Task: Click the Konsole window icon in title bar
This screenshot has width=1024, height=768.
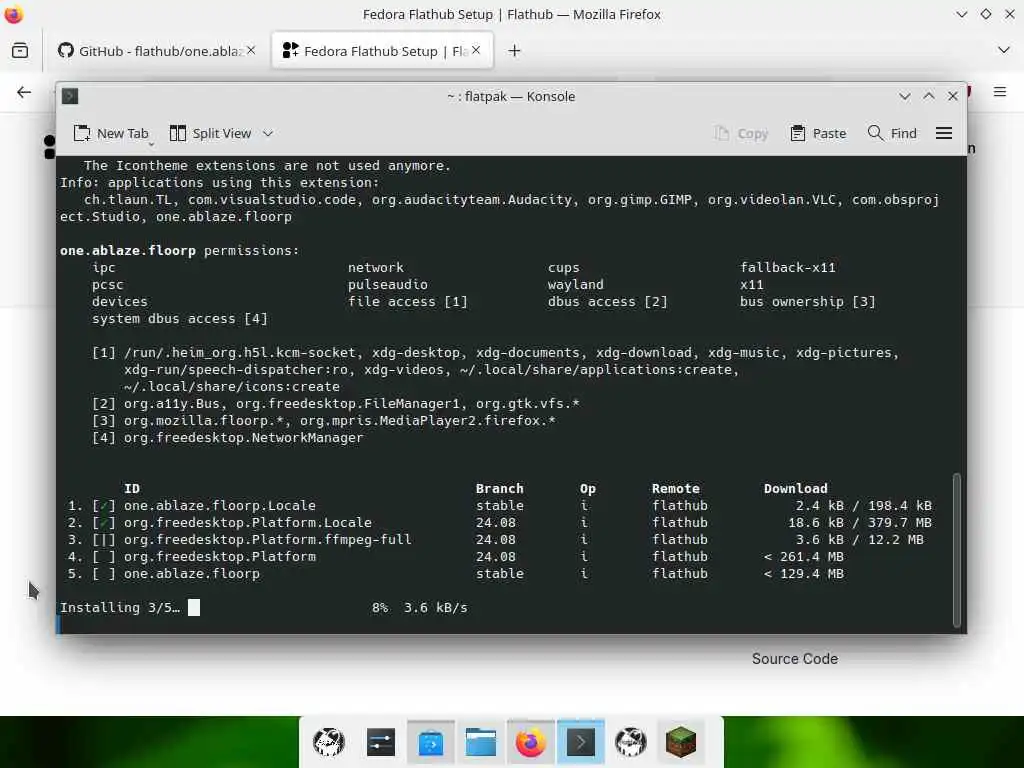Action: point(70,96)
